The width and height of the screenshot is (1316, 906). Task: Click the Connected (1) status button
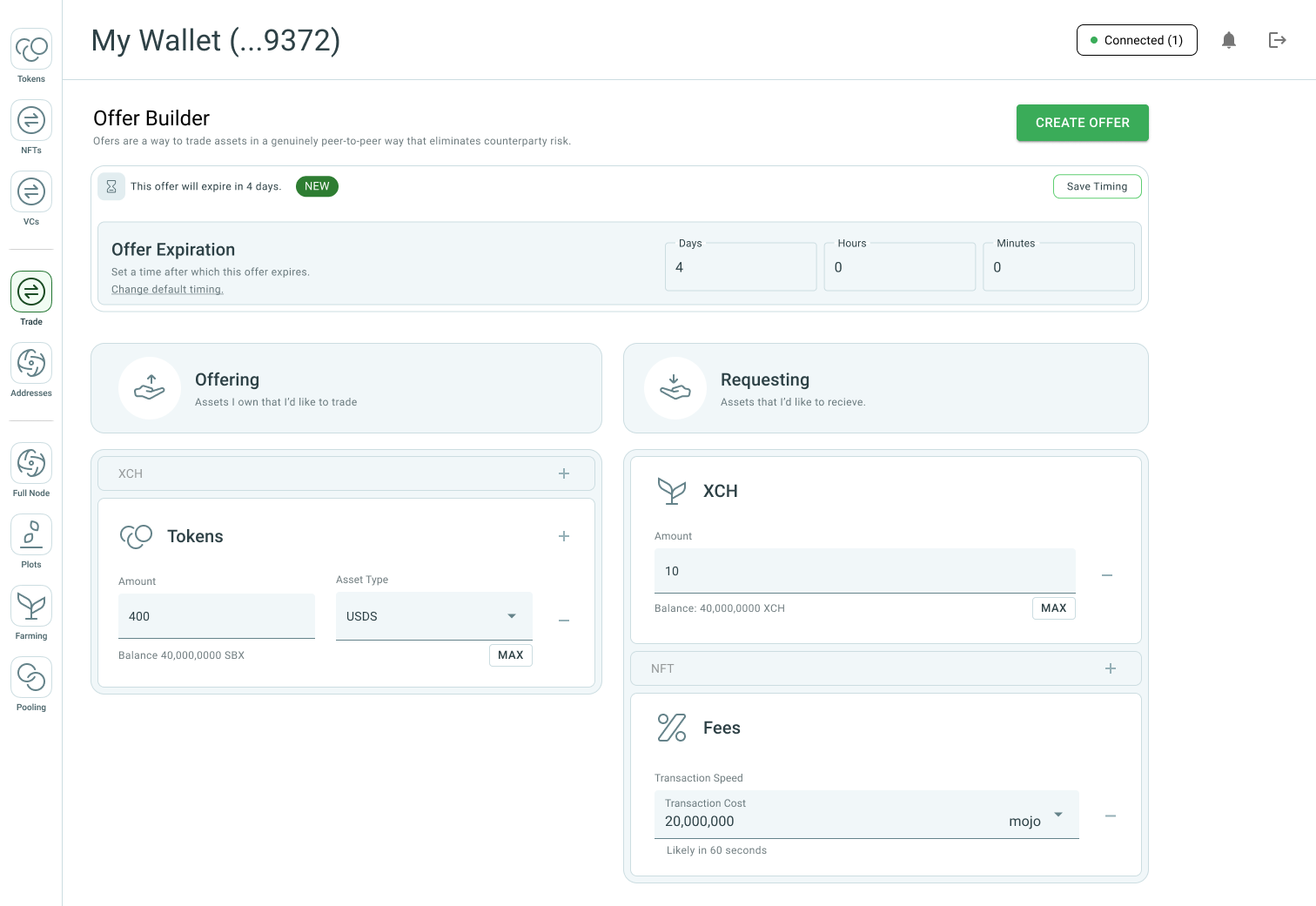point(1137,40)
